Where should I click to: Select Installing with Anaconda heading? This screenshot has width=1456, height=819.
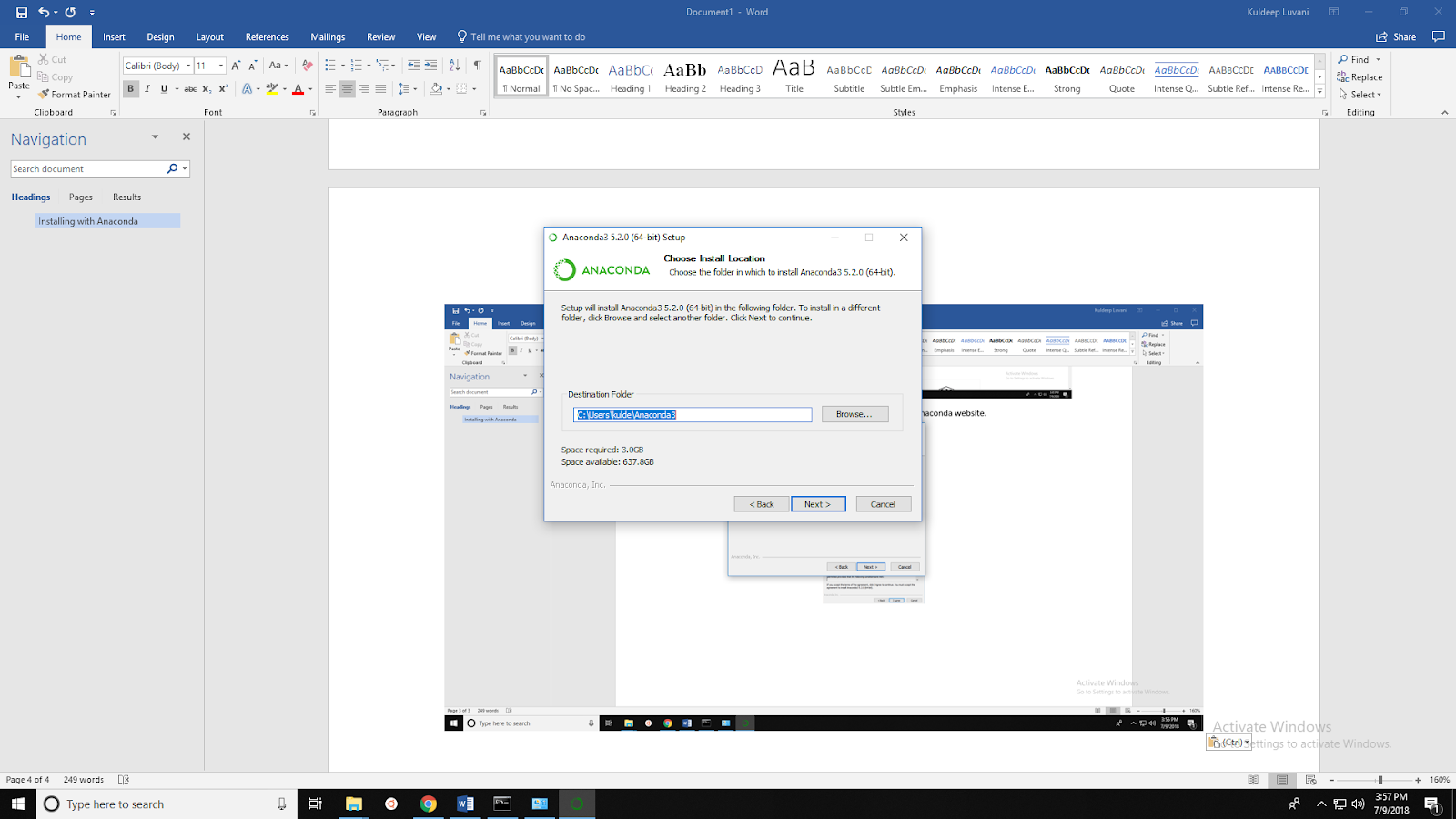pos(107,221)
